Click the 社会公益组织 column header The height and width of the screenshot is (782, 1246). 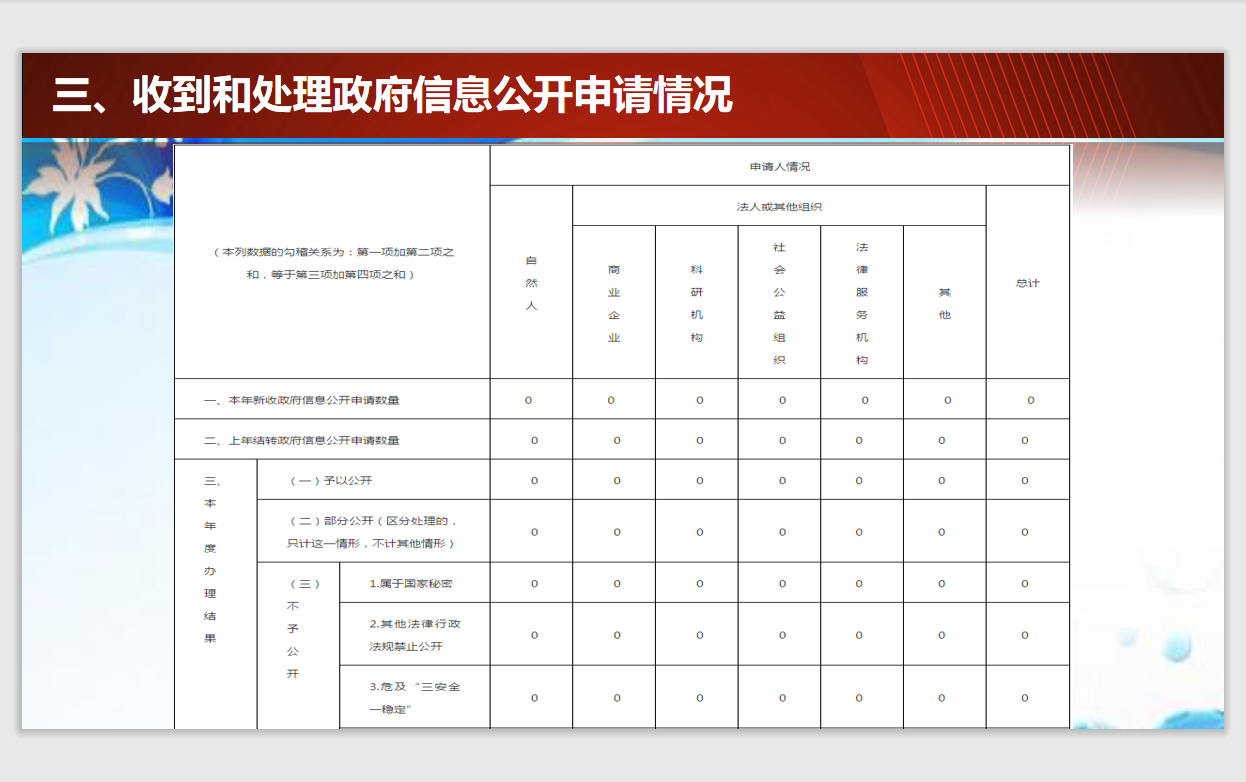(779, 303)
